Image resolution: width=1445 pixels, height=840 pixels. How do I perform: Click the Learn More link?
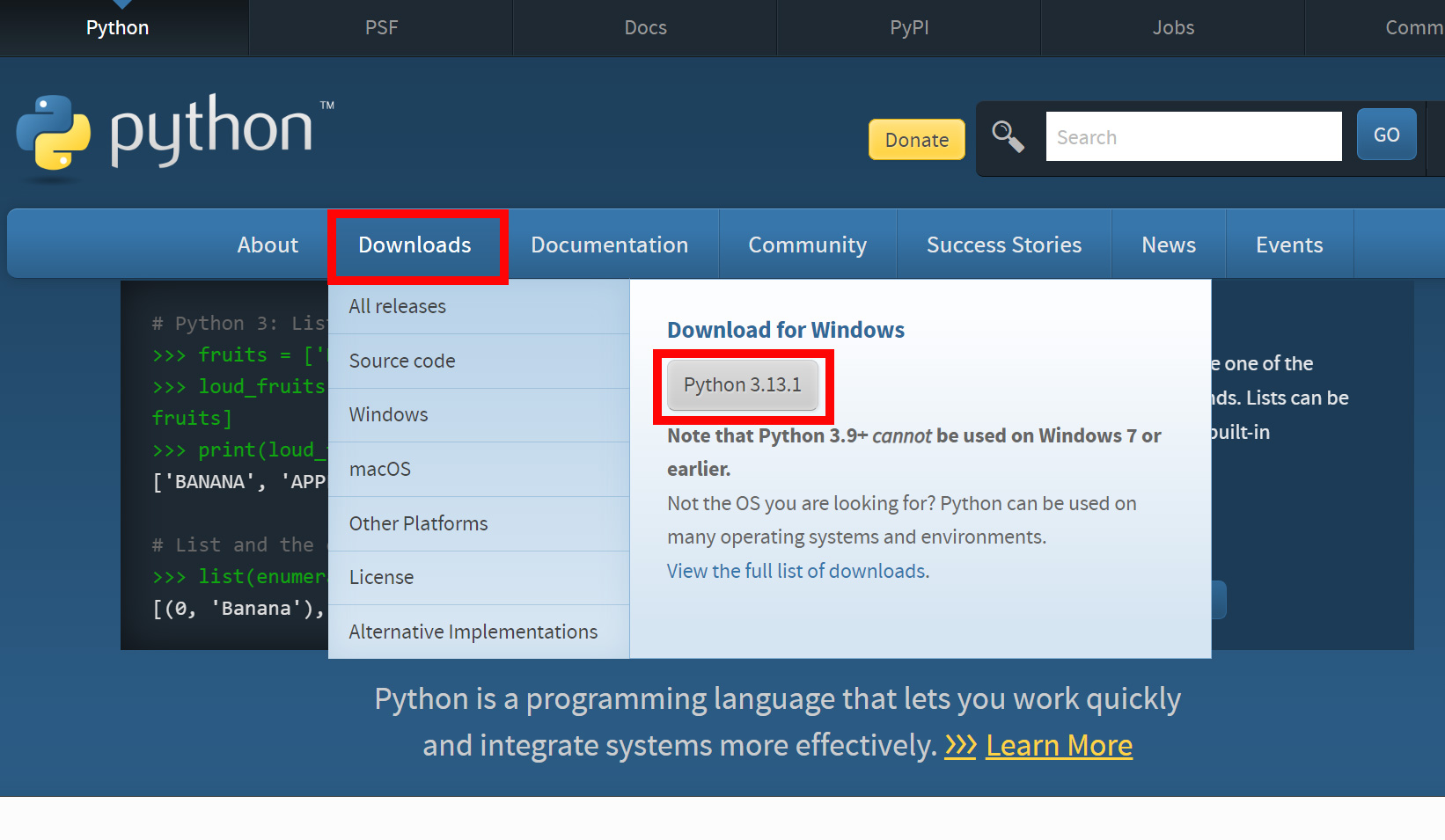click(x=1059, y=745)
